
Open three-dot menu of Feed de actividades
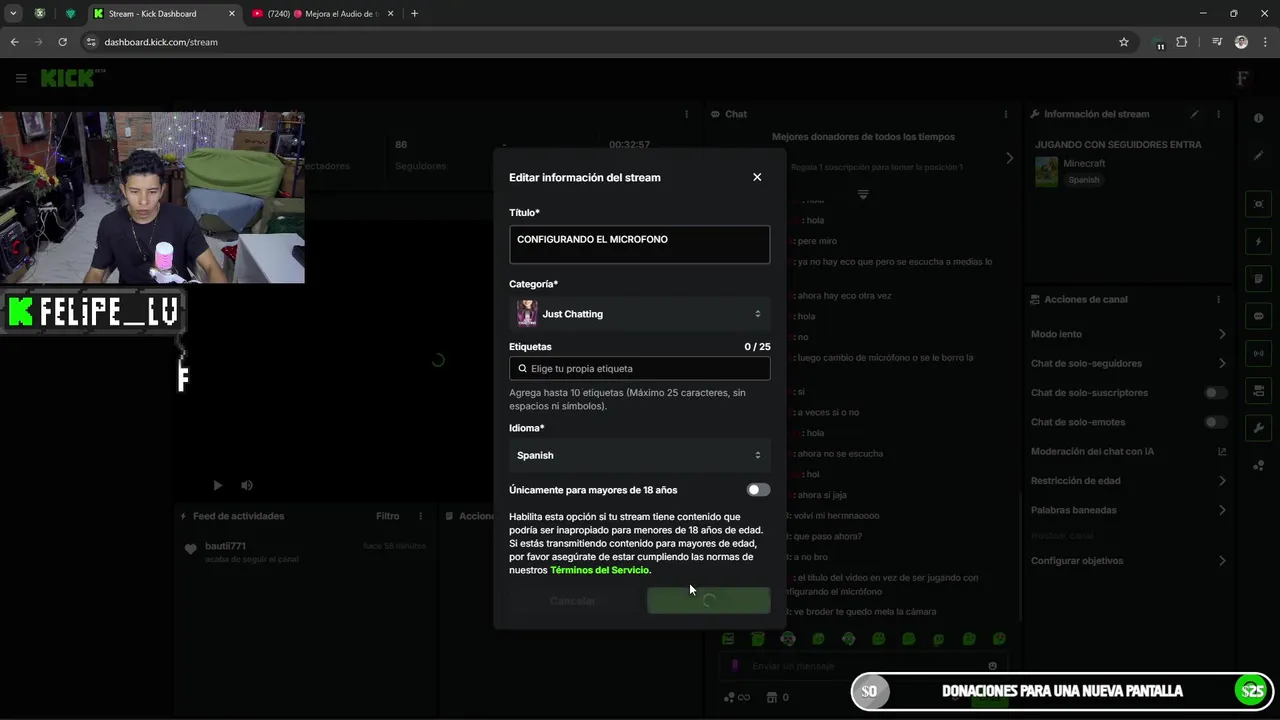point(420,516)
